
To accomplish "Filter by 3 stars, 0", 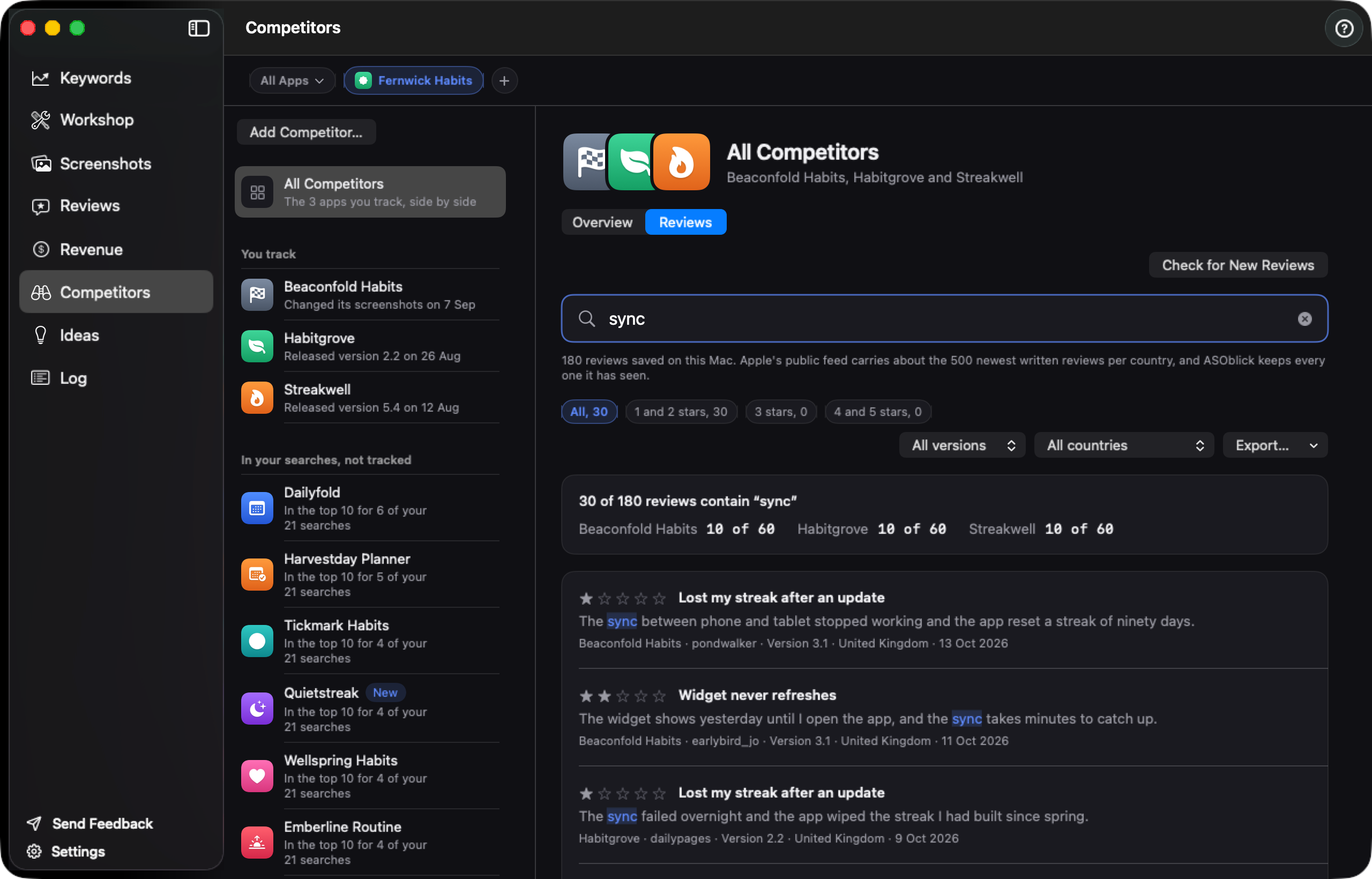I will point(780,412).
